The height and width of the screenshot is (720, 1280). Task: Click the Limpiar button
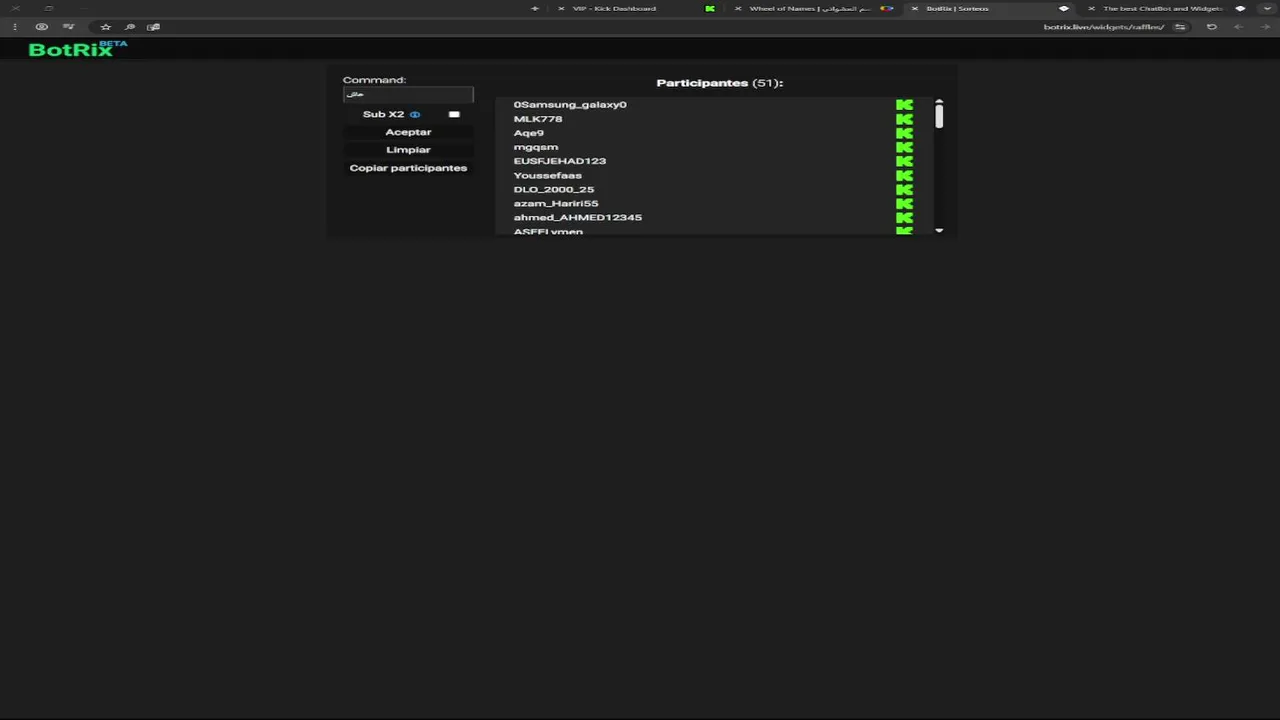(x=408, y=150)
